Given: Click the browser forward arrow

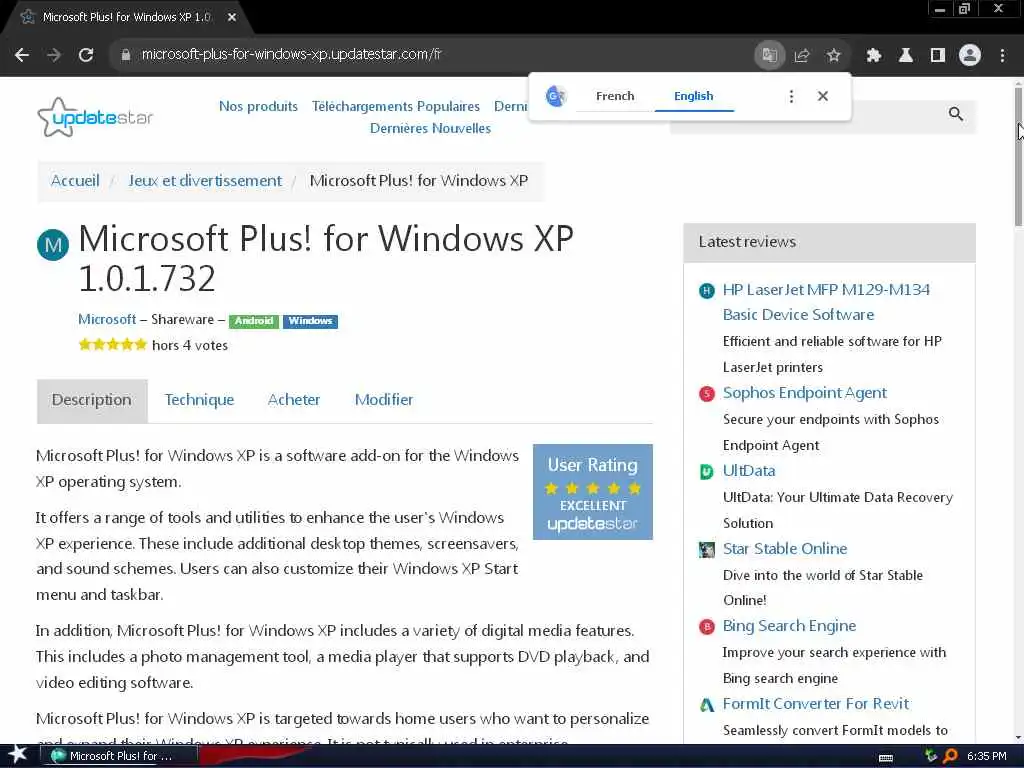Looking at the screenshot, I should (x=54, y=55).
